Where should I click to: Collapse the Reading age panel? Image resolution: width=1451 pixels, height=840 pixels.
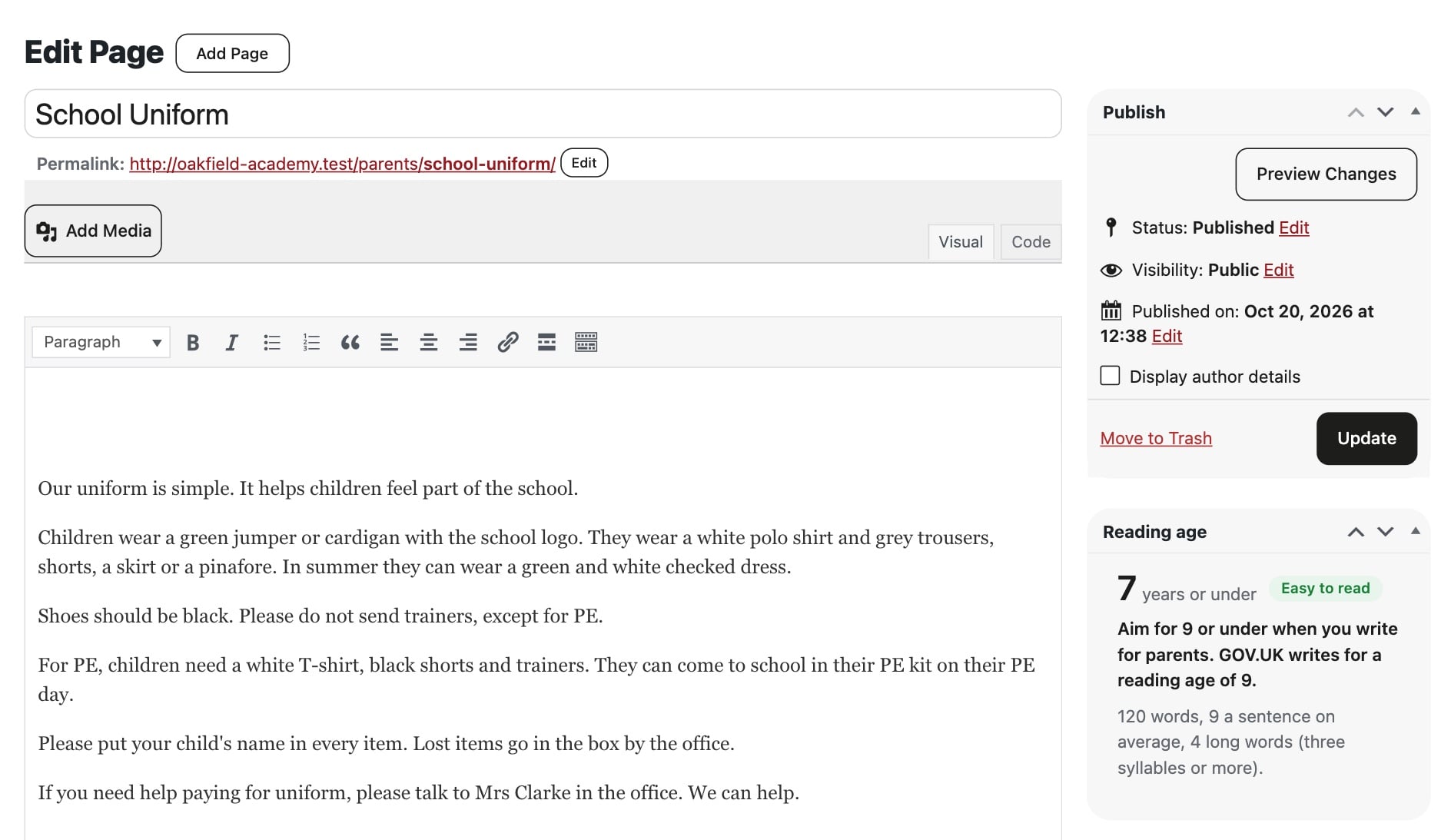1415,531
